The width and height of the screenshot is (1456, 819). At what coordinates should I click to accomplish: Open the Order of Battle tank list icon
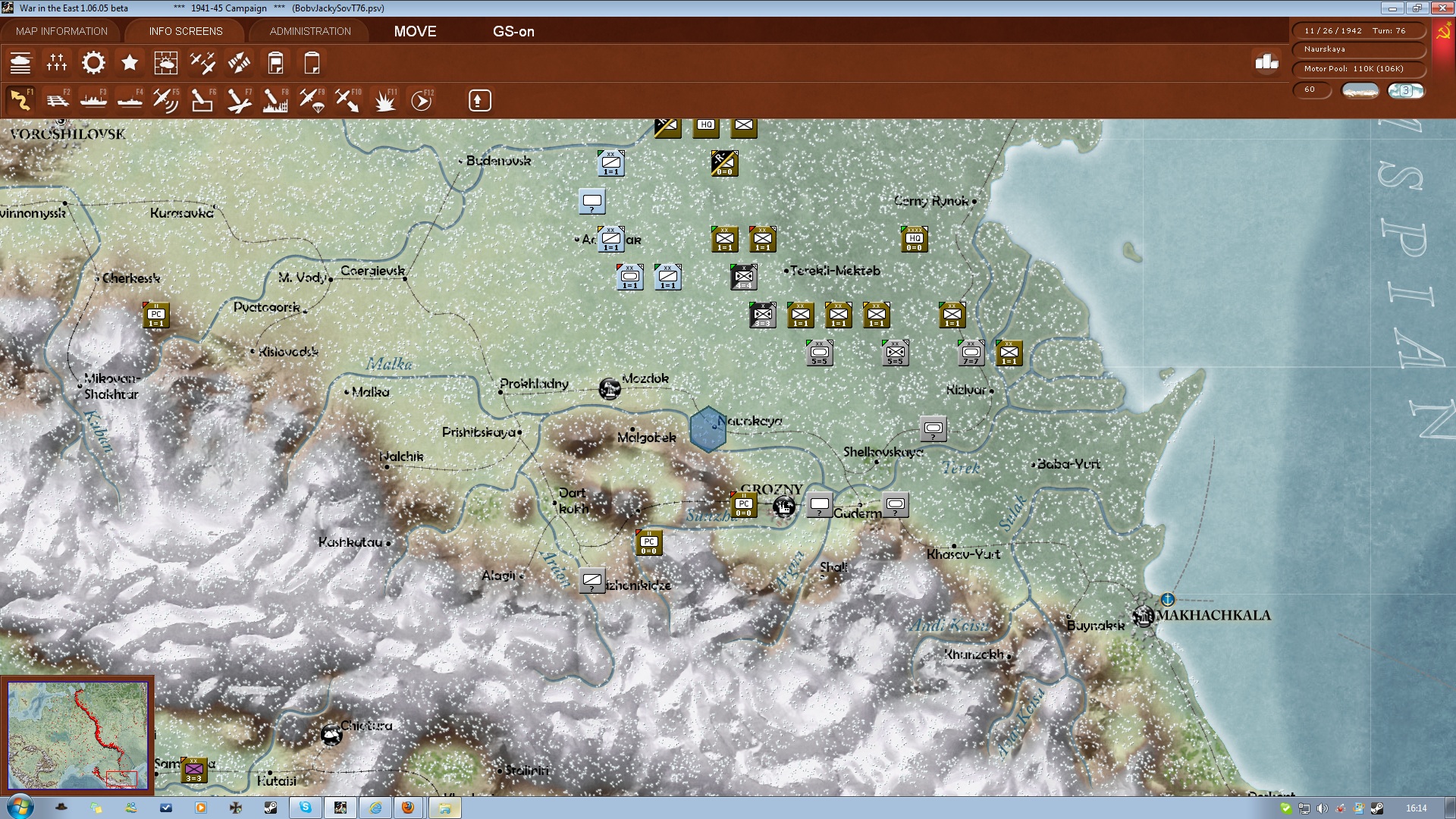(x=20, y=63)
